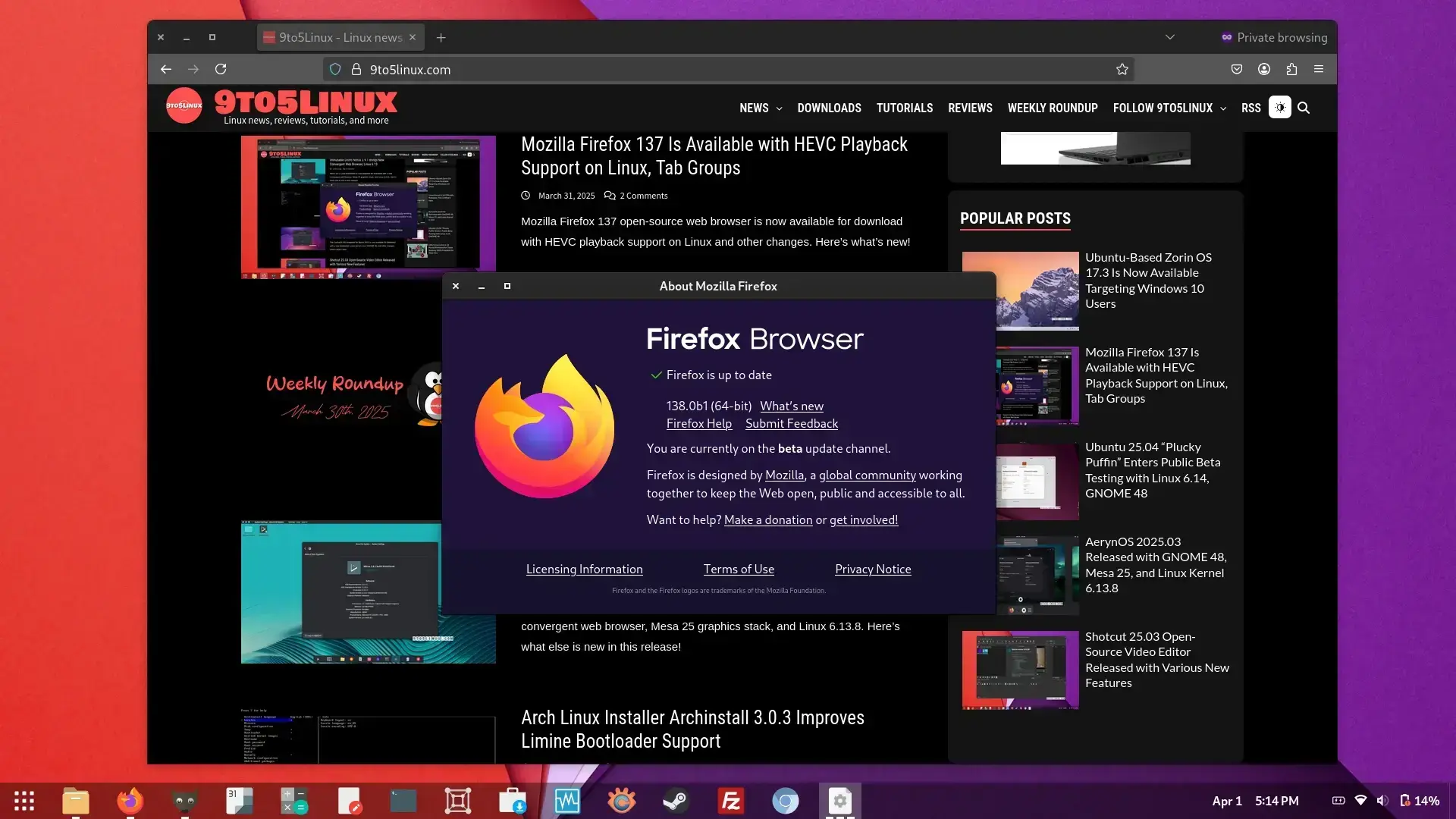Click the Zorin OS mountain thumbnail

click(x=1020, y=290)
